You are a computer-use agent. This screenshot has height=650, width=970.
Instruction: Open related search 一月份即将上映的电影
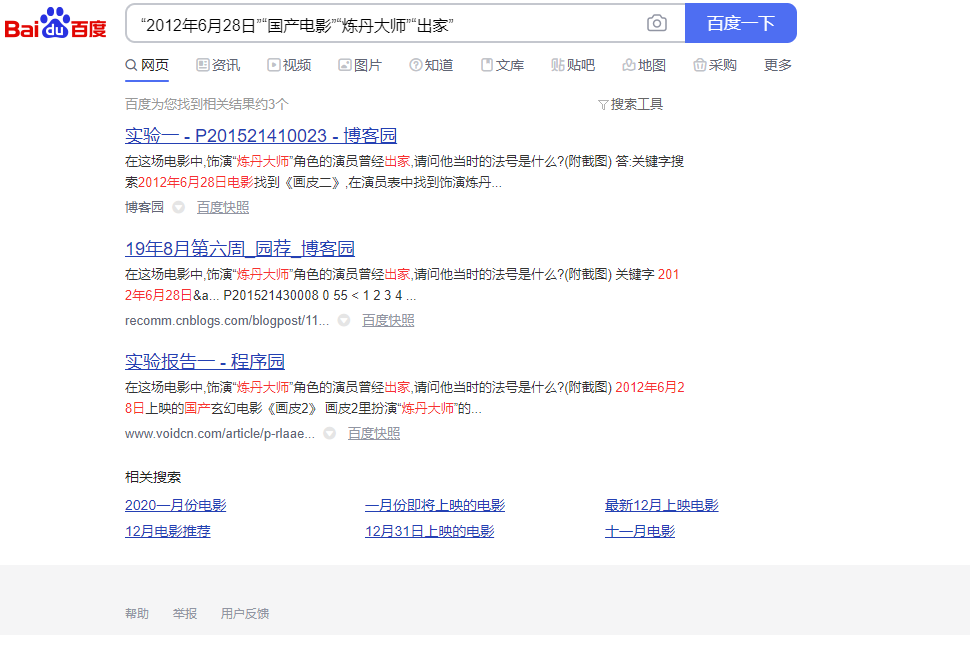[x=435, y=505]
